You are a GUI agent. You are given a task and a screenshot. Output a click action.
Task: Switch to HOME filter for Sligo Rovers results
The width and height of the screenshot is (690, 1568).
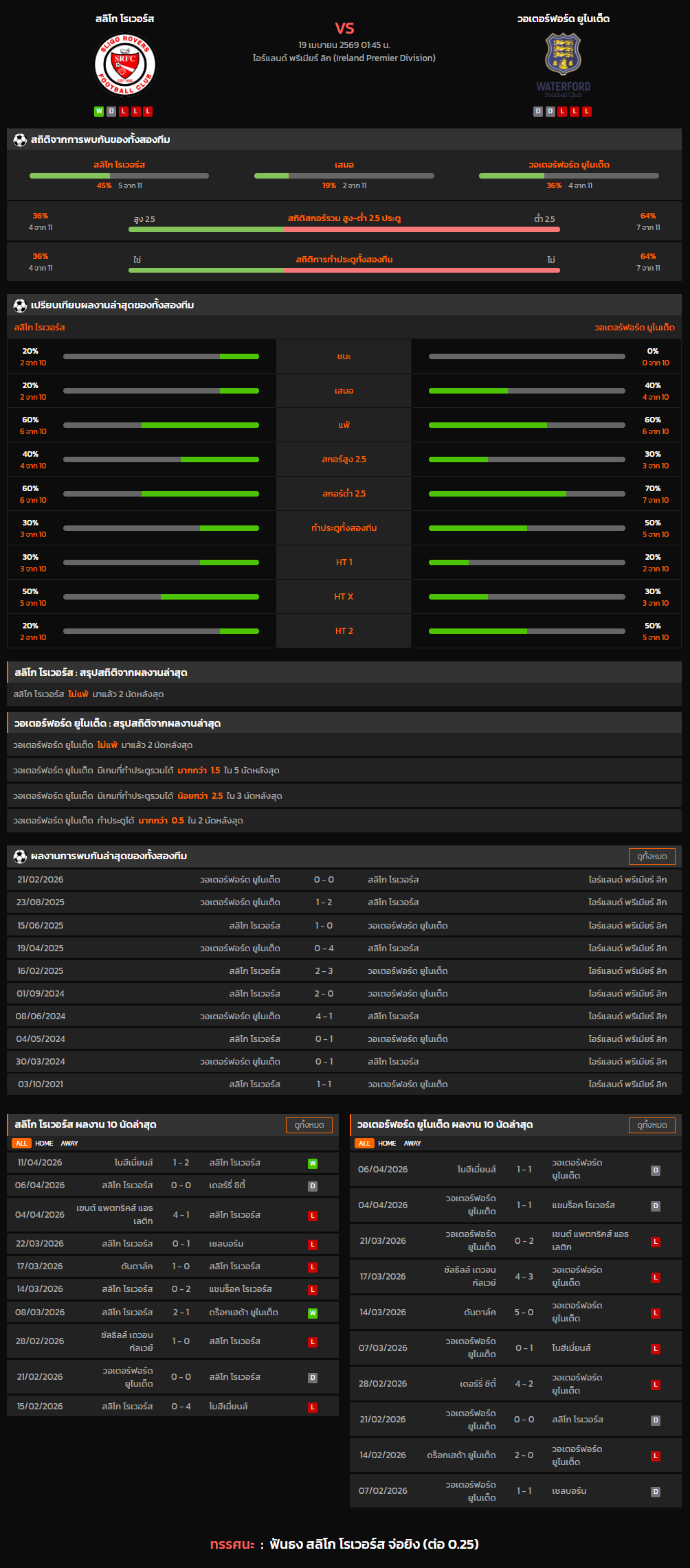44,1144
